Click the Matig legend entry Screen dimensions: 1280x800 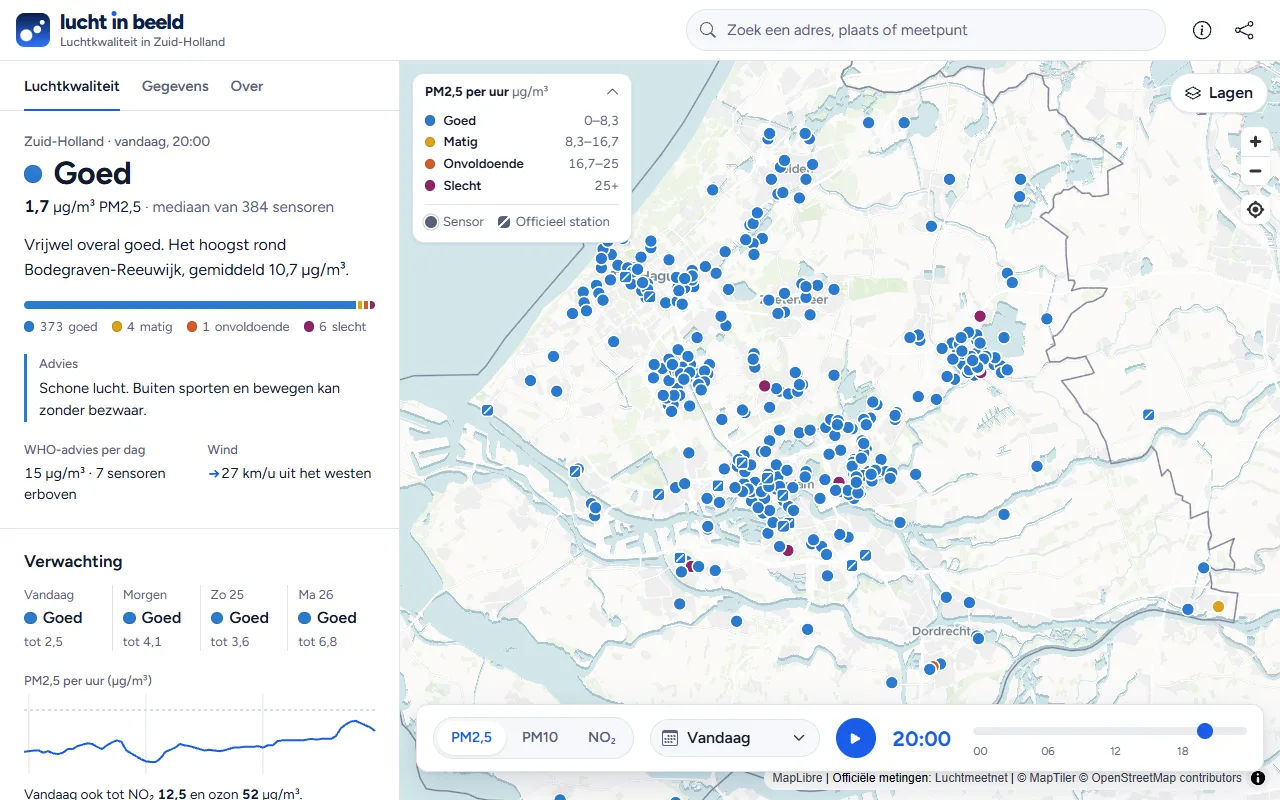[522, 142]
